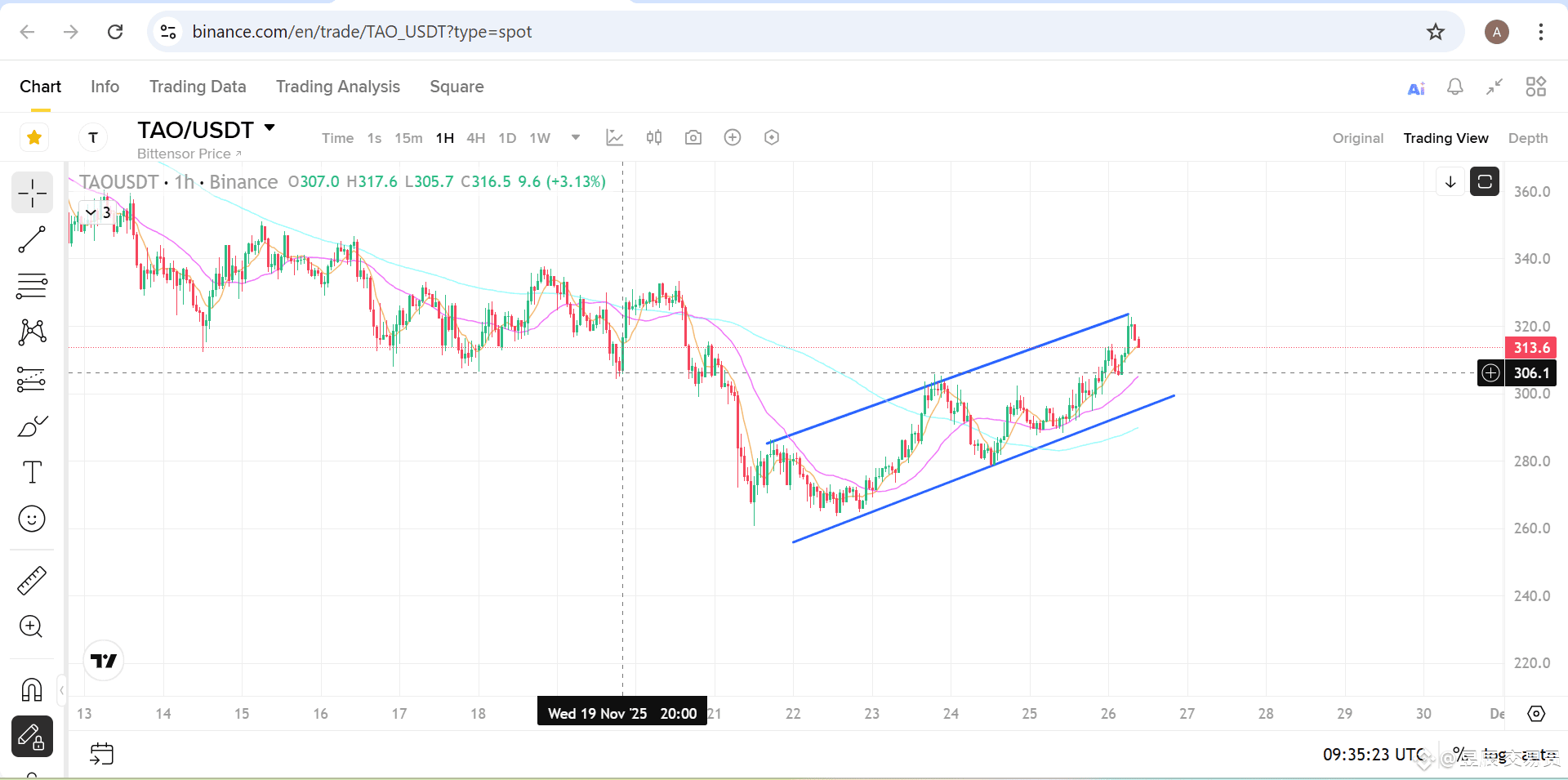Screen dimensions: 1568x780
Task: Select the 4H time interval
Action: point(476,138)
